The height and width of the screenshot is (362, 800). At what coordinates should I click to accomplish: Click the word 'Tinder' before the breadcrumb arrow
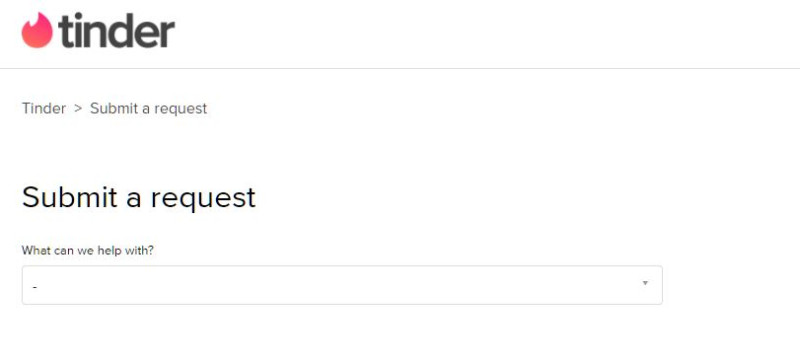point(44,108)
